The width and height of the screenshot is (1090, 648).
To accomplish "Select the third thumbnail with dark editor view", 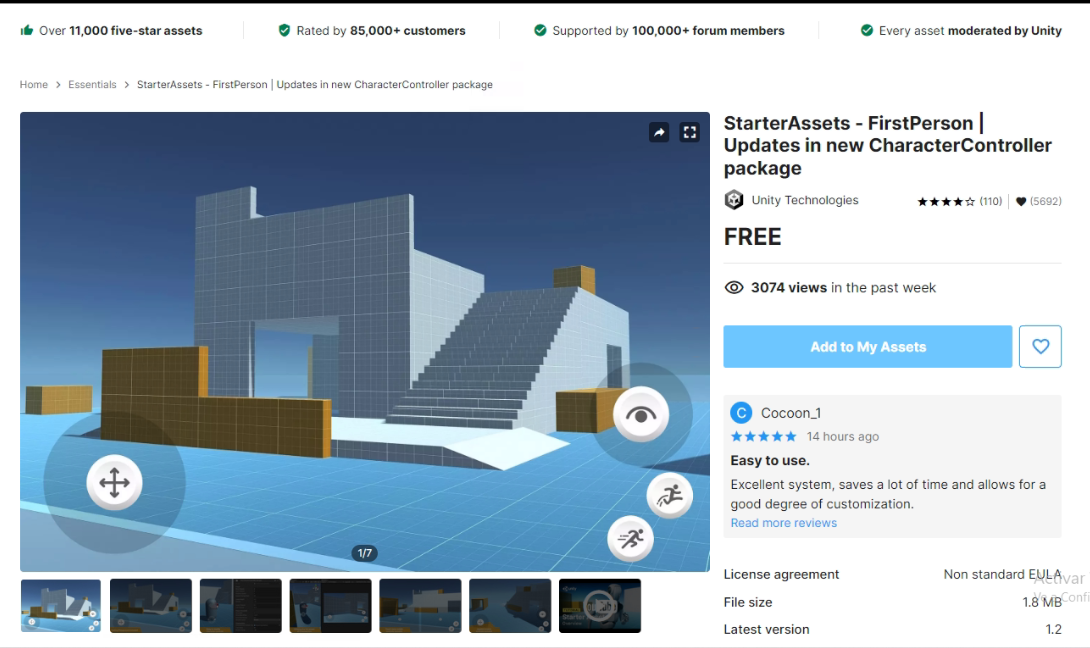I will click(241, 606).
